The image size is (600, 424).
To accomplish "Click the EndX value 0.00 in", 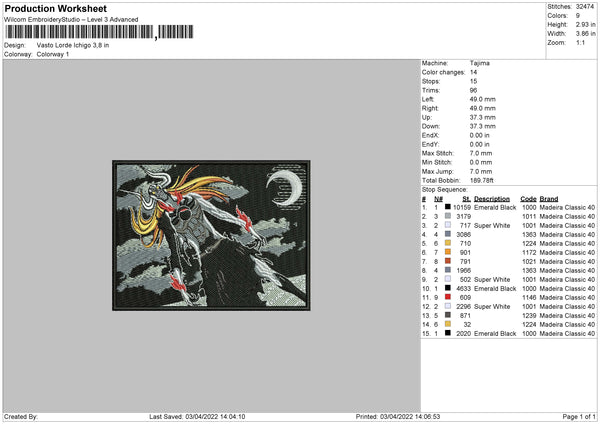I will [x=480, y=135].
